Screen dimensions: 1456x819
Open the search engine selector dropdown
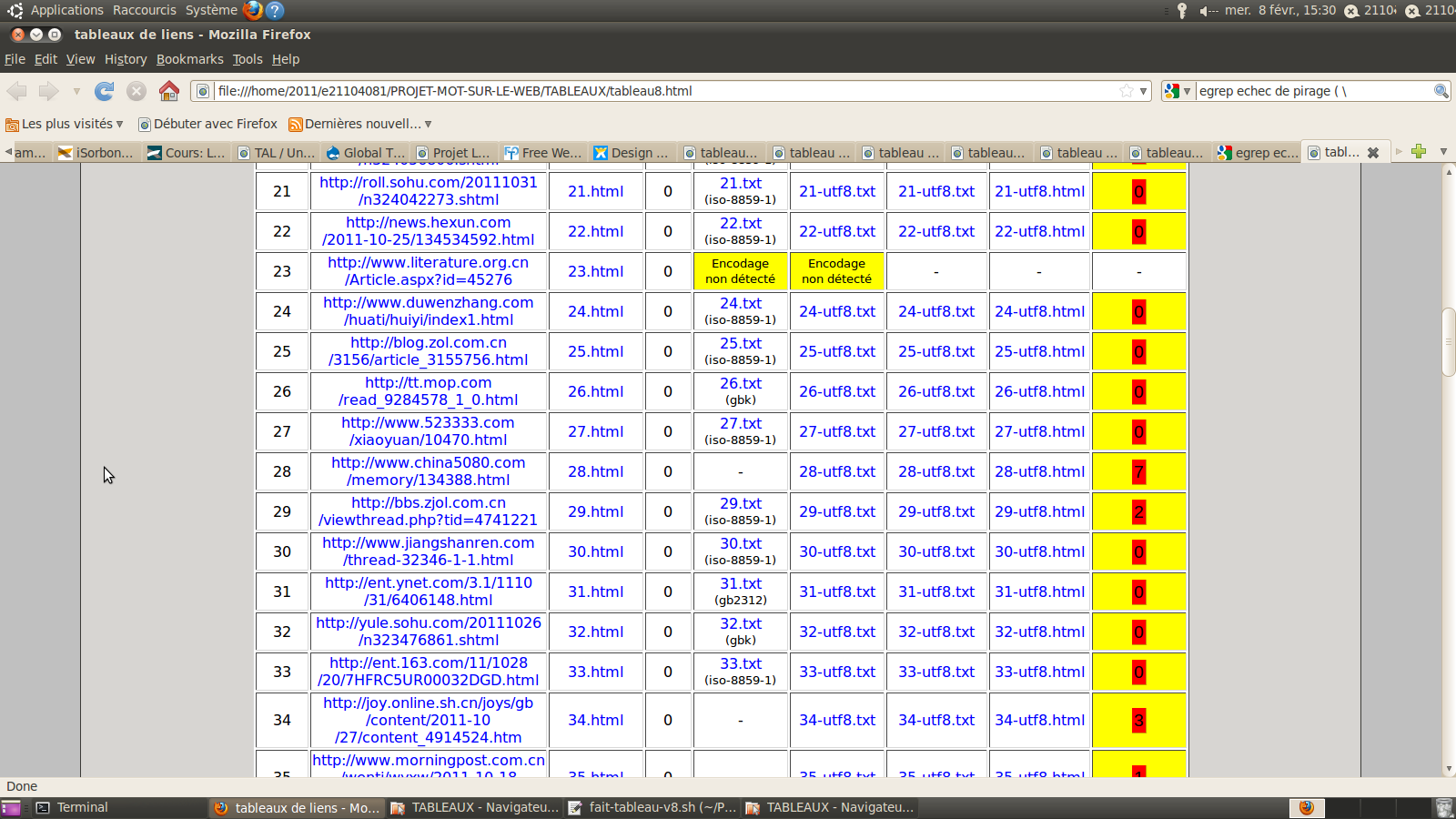point(1178,91)
